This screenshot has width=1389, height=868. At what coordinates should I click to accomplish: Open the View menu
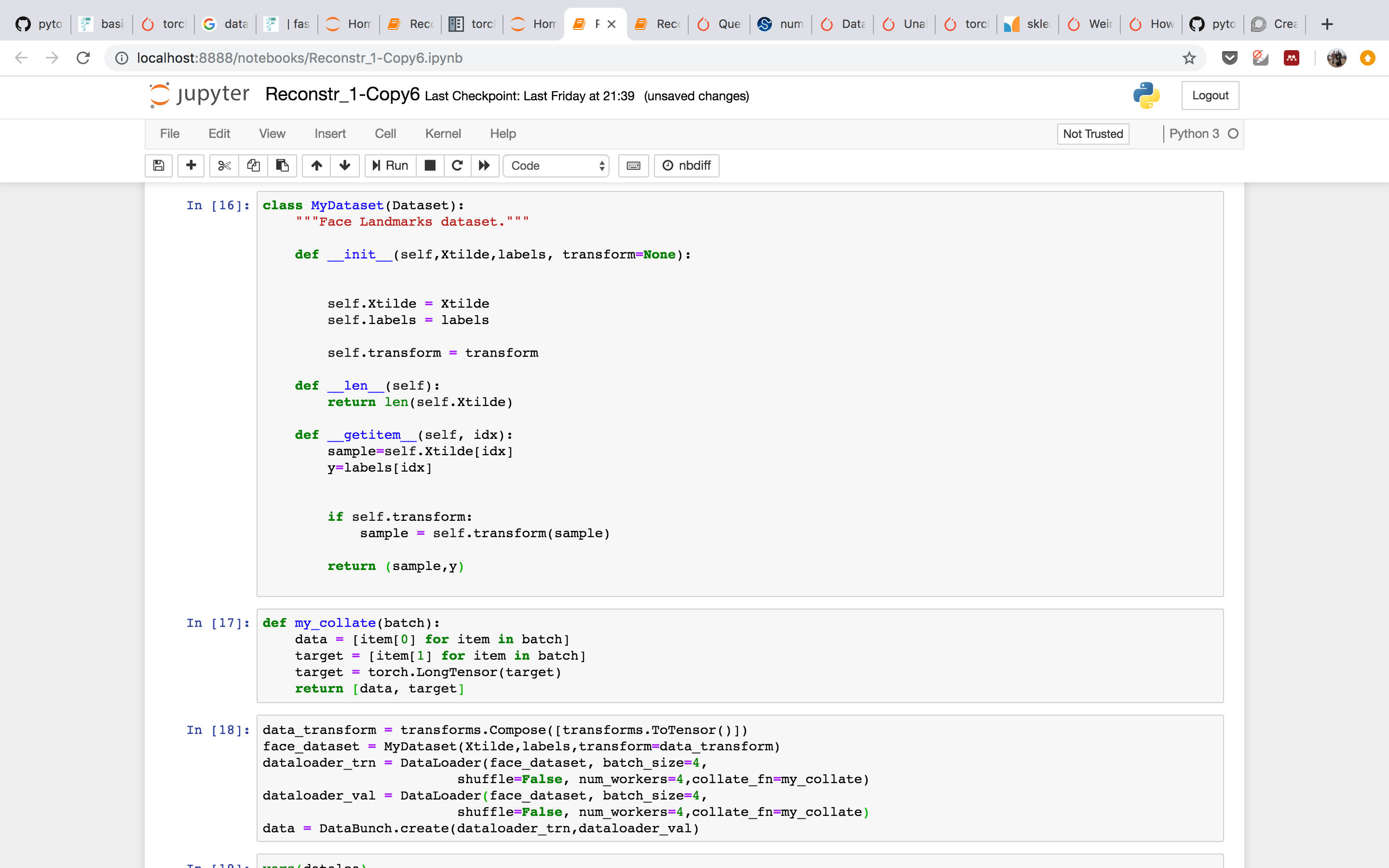coord(272,133)
